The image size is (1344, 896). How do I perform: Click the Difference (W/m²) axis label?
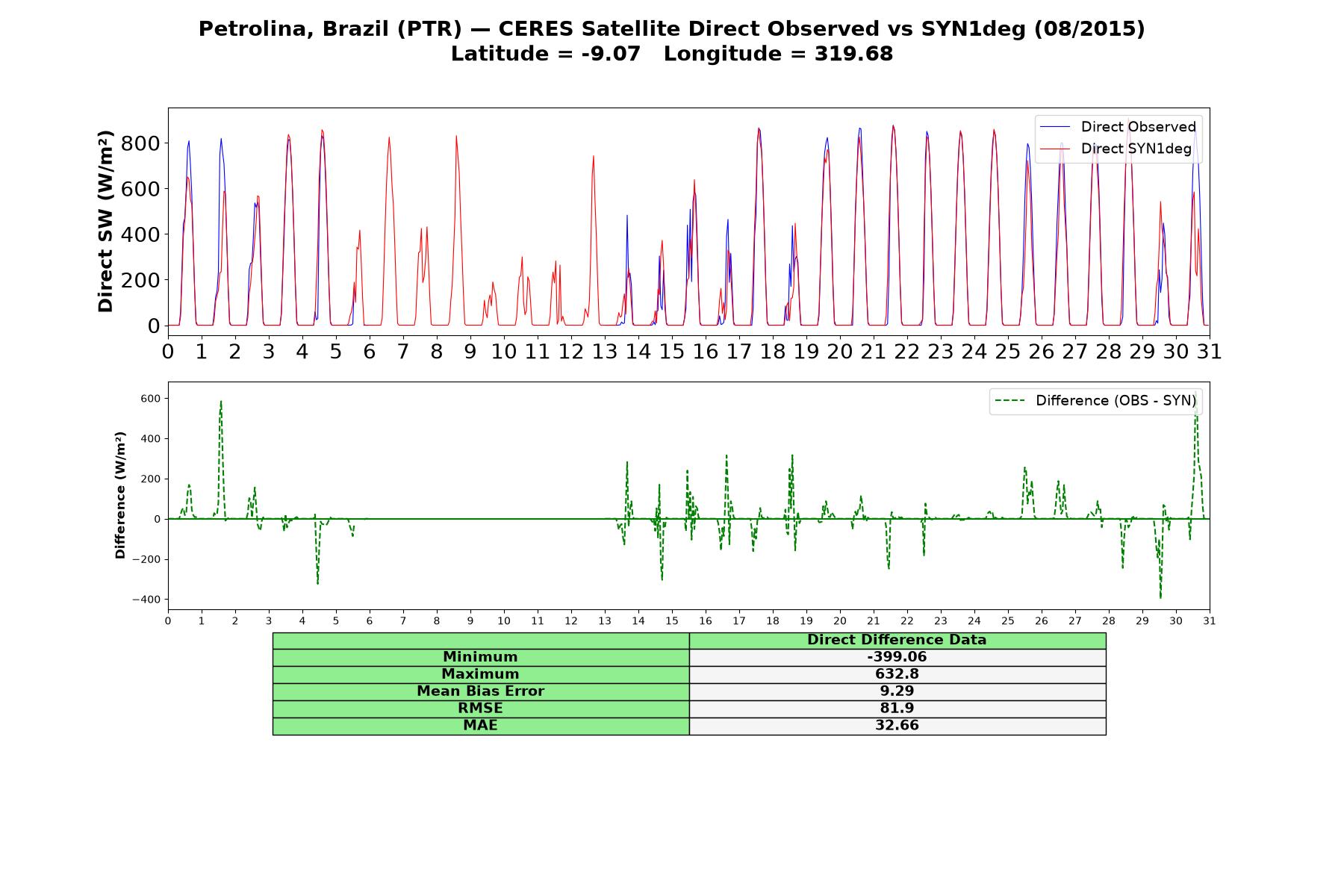[x=120, y=496]
